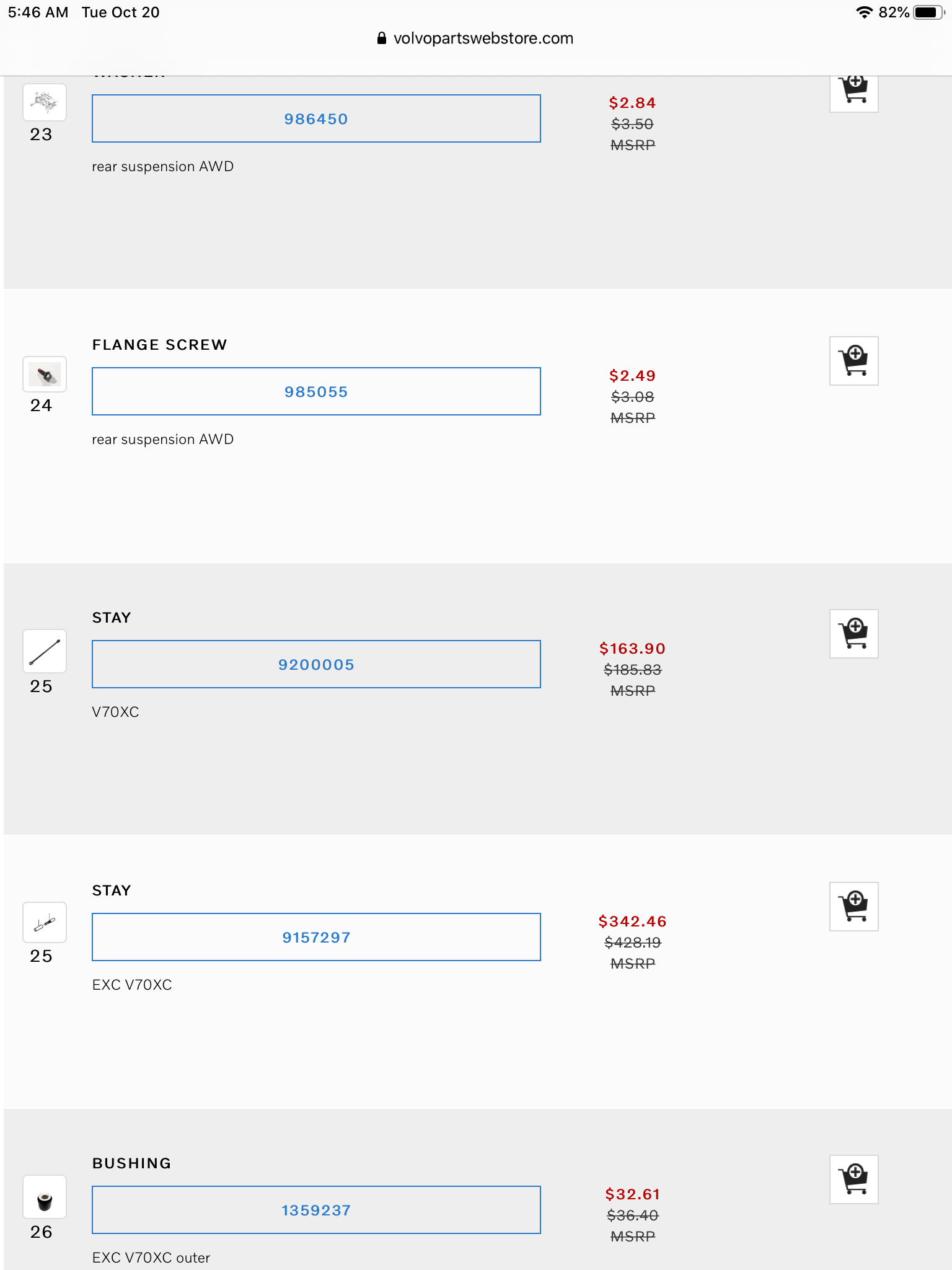Tap the Wi-Fi status icon
Viewport: 952px width, 1270px height.
point(863,12)
